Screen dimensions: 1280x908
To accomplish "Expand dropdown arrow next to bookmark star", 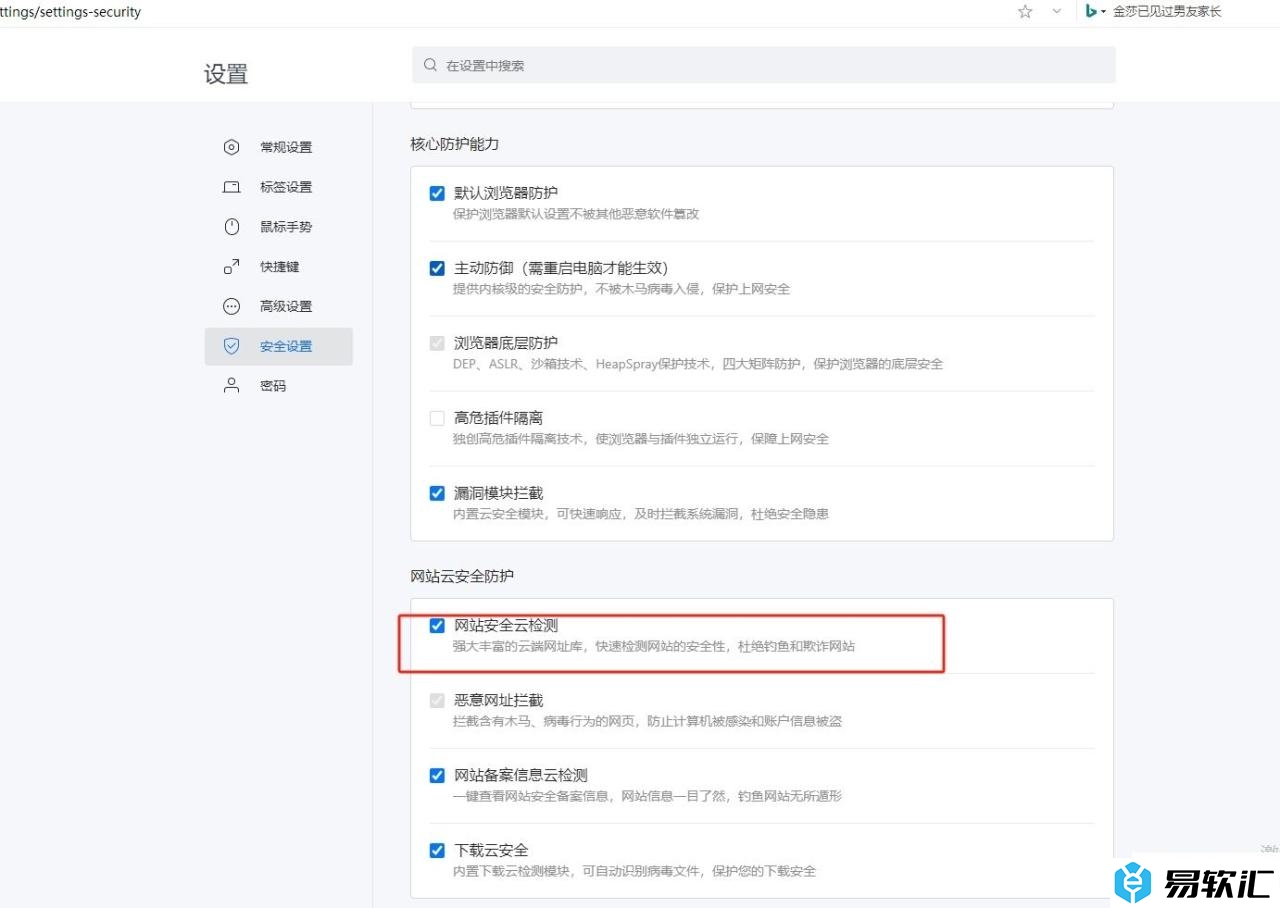I will coord(1056,12).
